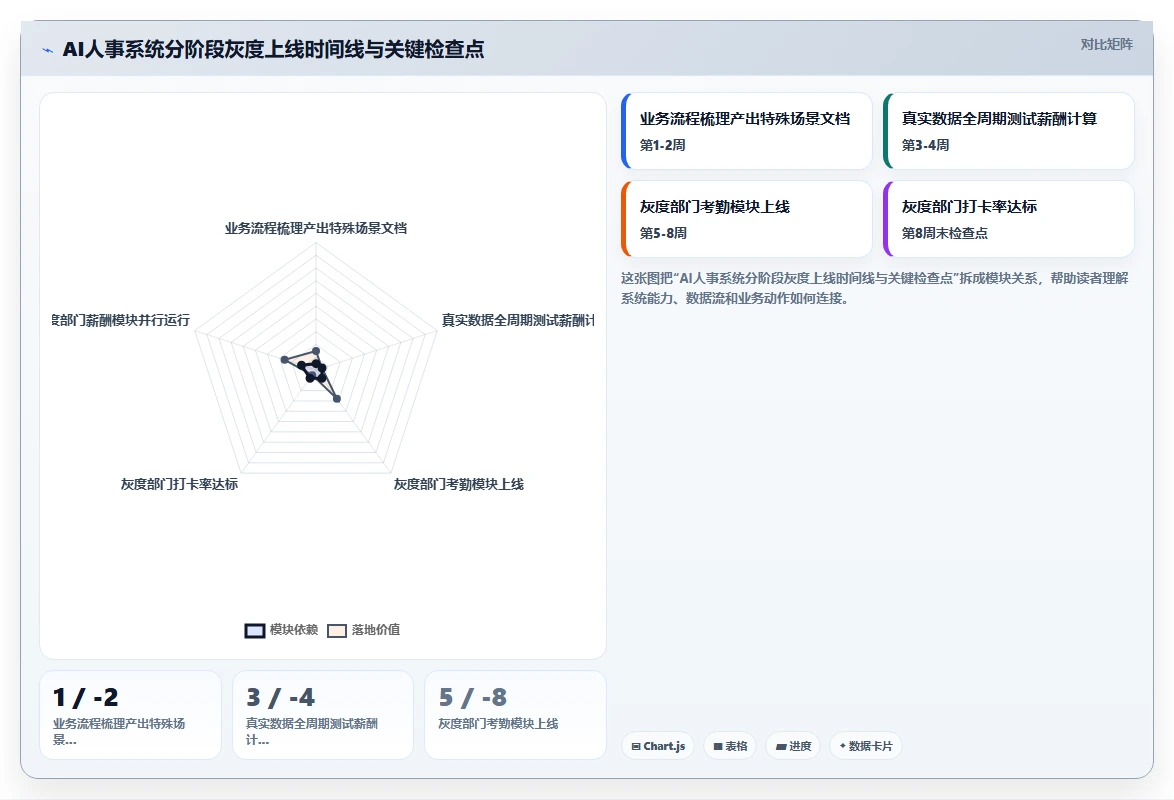Click the radar point on the 灰度部门考勤模块上线 axis
Viewport: 1174px width, 800px height.
337,399
